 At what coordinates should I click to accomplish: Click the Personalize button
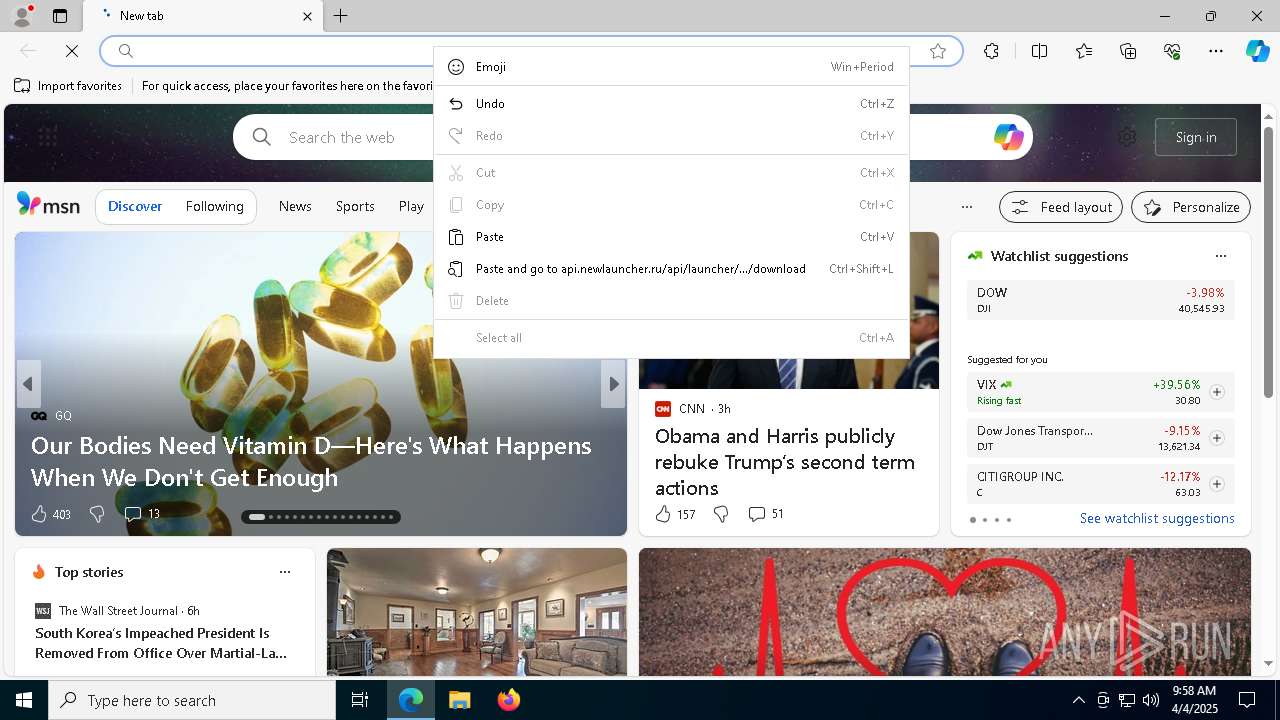pyautogui.click(x=1191, y=207)
